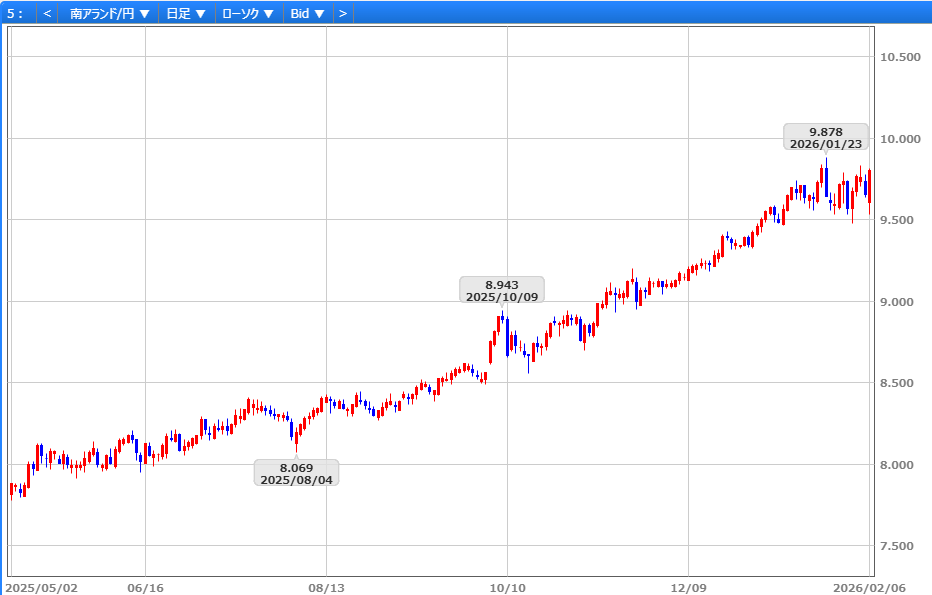Click the 2025/05/02 date axis label
Image resolution: width=932 pixels, height=595 pixels.
coord(42,587)
